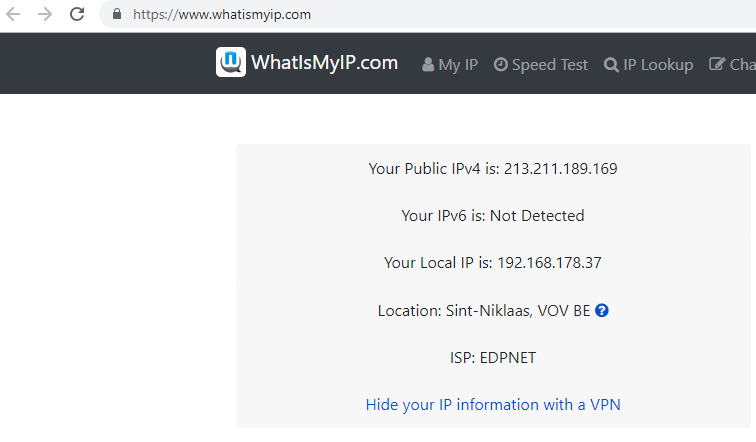Click the clock icon beside Speed Test
756x442 pixels.
(x=501, y=64)
